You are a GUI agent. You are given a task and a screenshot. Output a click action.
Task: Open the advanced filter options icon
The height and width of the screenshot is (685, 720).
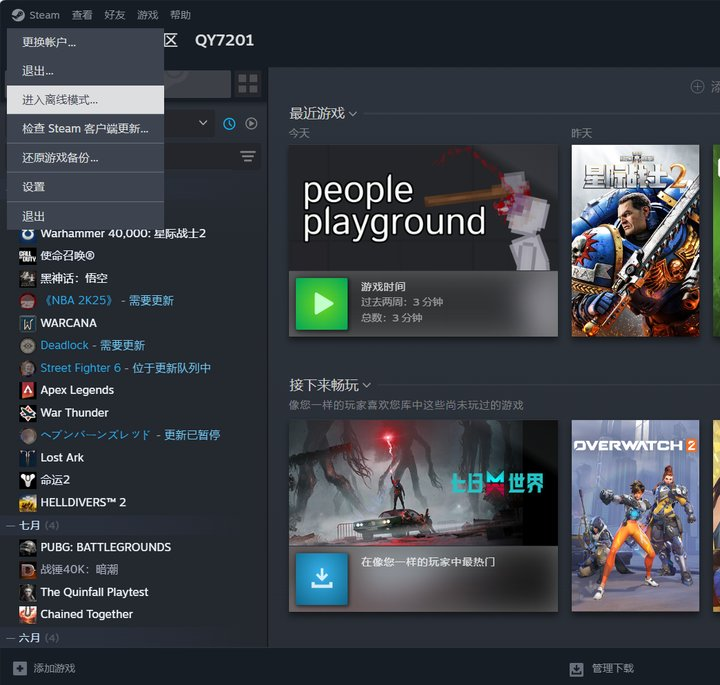tap(248, 157)
